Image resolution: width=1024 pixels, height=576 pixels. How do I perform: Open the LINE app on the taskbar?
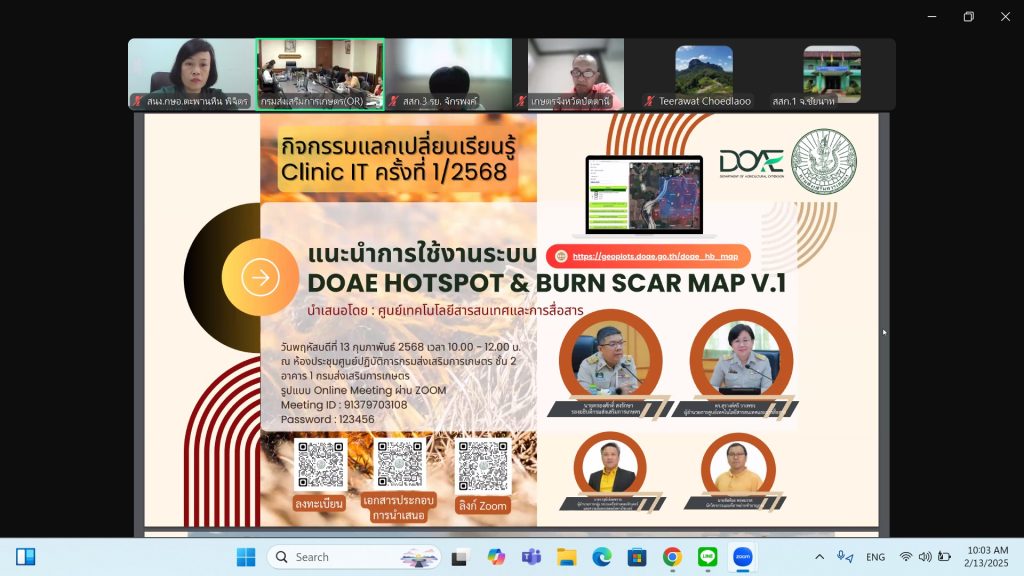pos(708,557)
